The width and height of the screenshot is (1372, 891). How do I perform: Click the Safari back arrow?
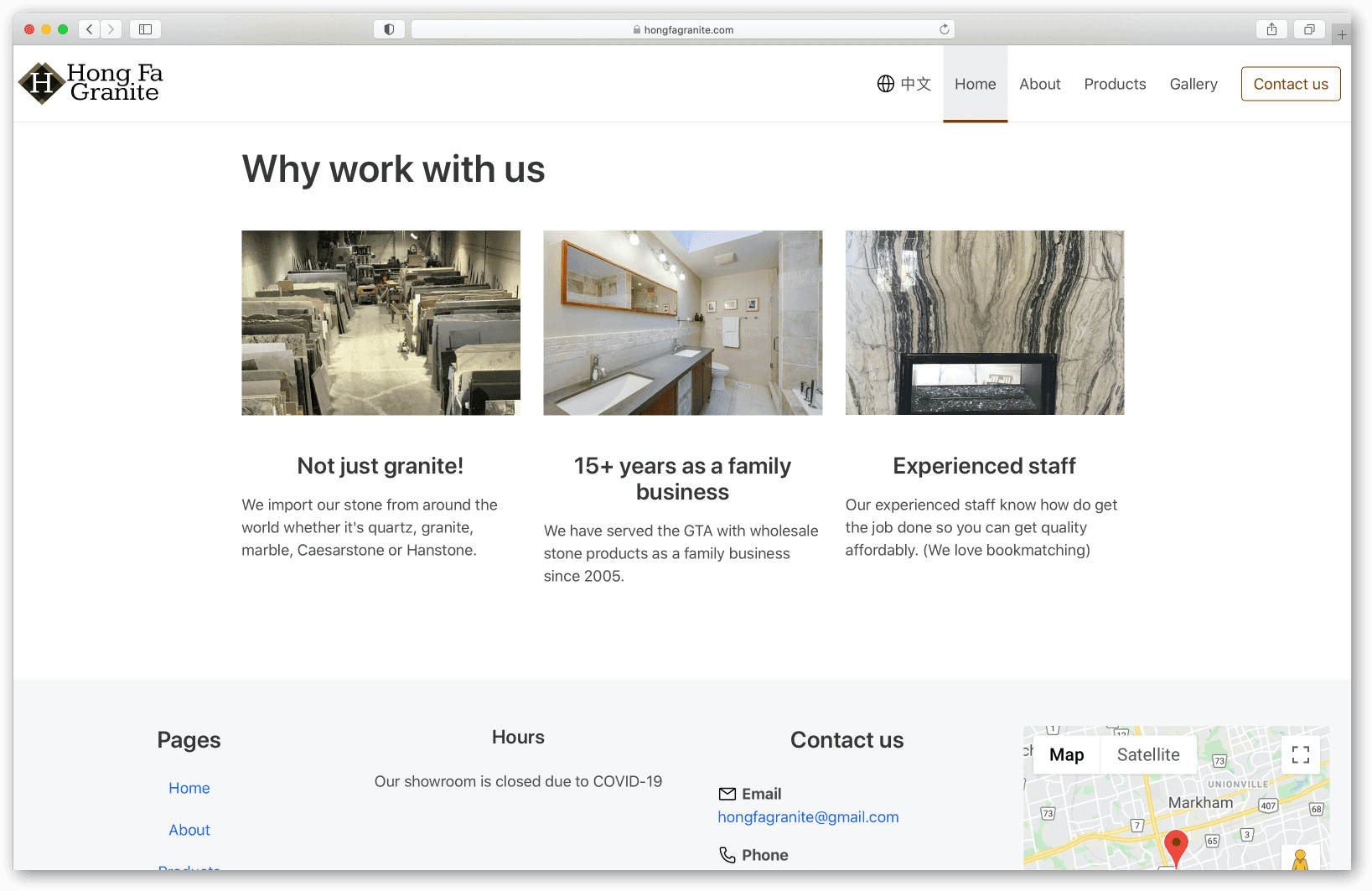pyautogui.click(x=90, y=29)
